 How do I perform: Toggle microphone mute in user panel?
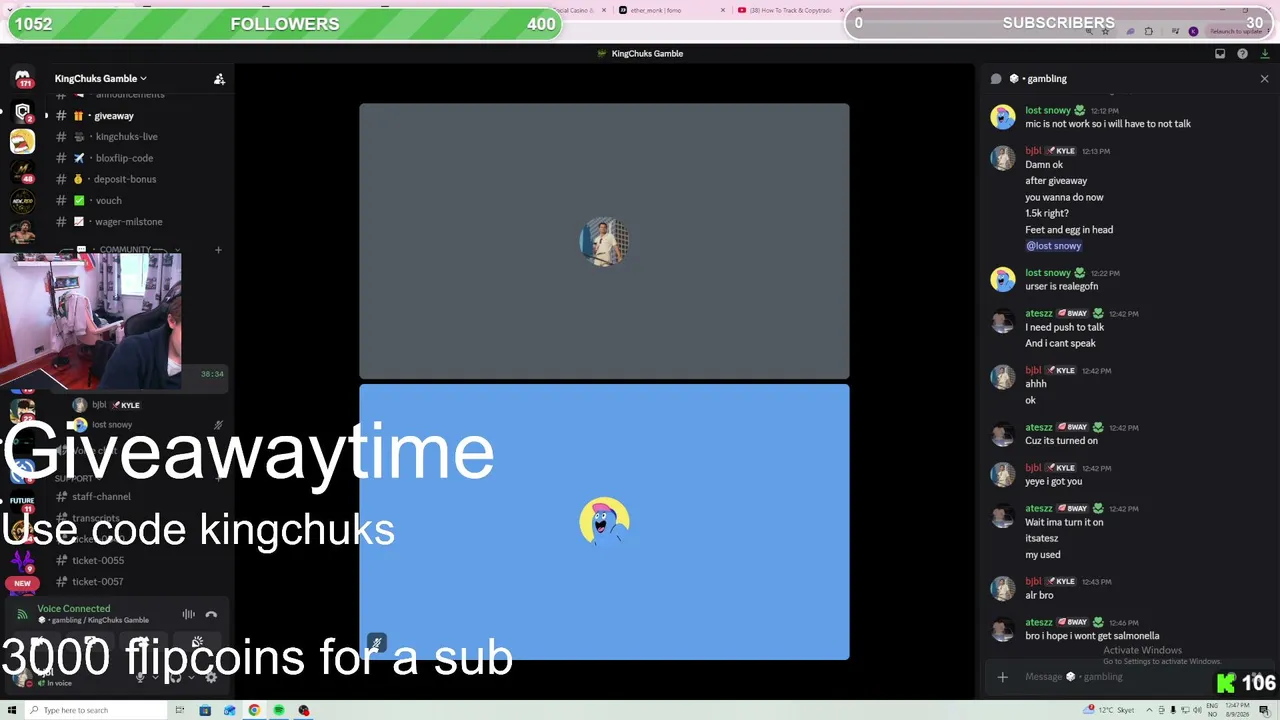(141, 677)
